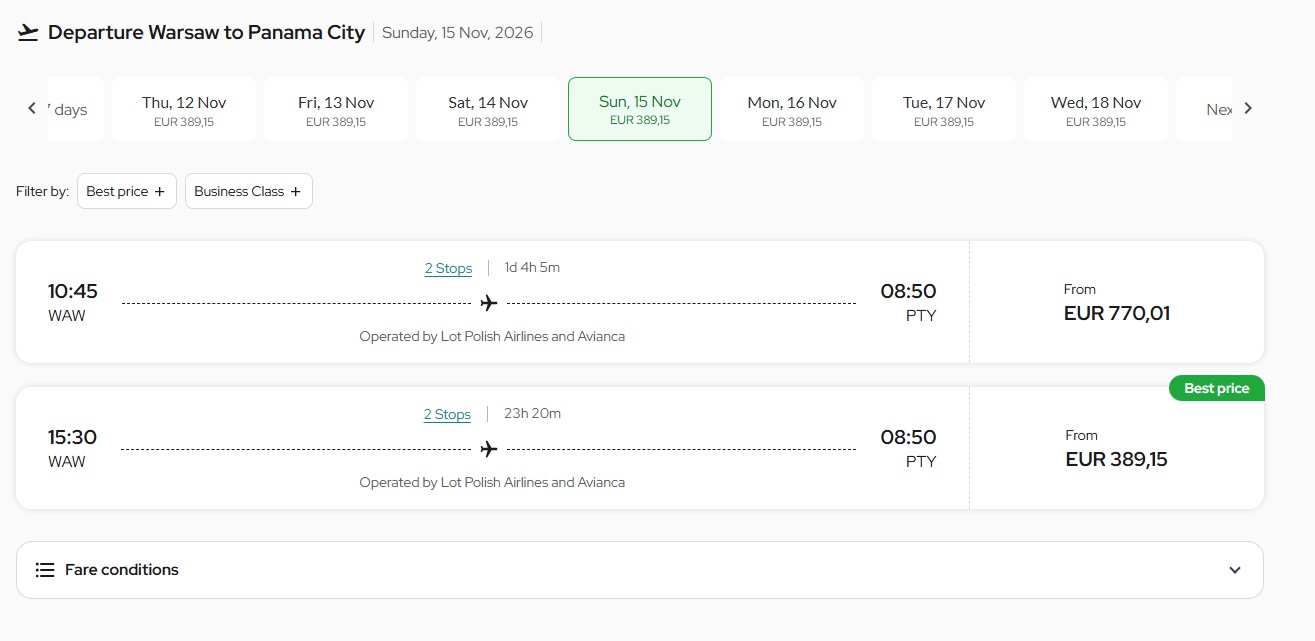Click the 23h 20m duration
Image resolution: width=1315 pixels, height=641 pixels.
coord(532,413)
